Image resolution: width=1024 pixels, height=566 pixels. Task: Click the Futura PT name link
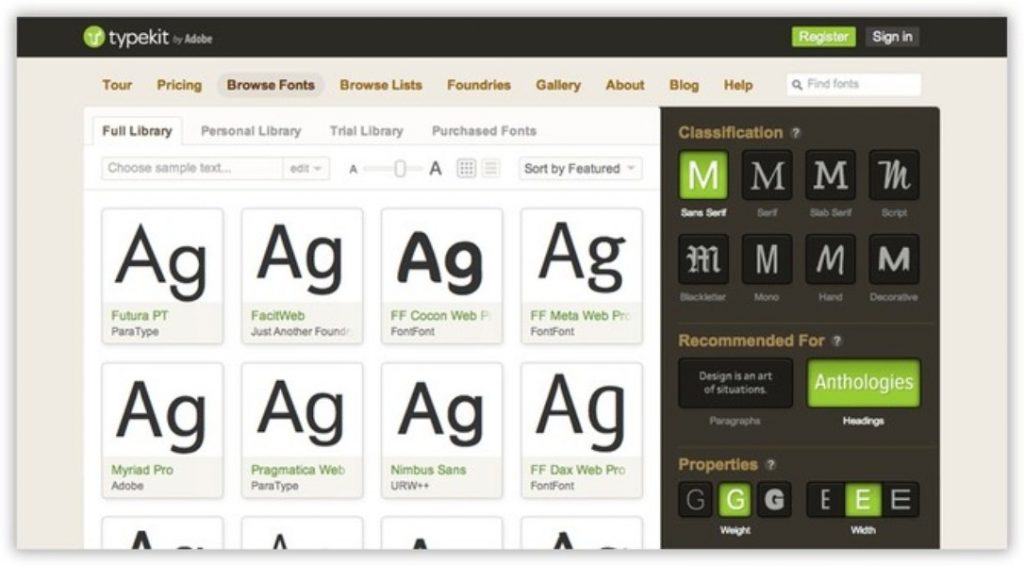click(140, 316)
